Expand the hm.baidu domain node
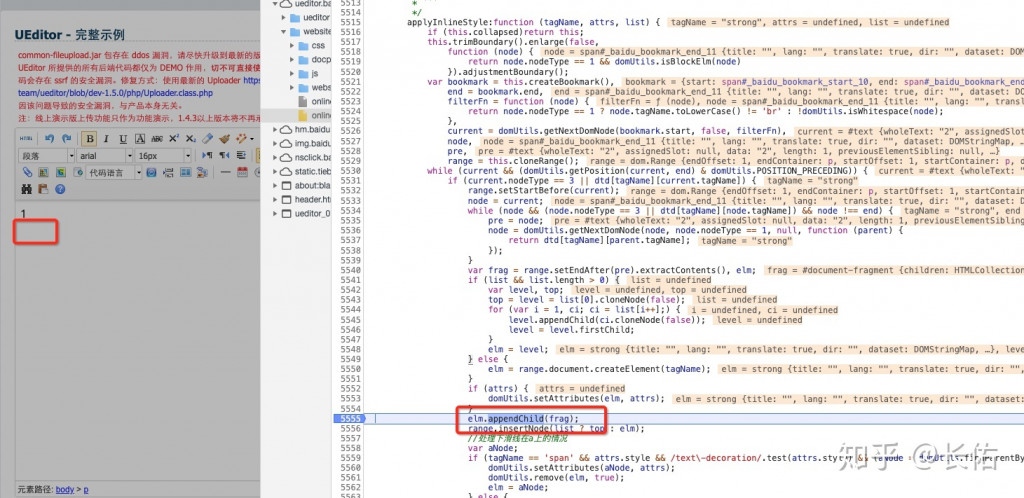This screenshot has height=498, width=1024. click(274, 129)
